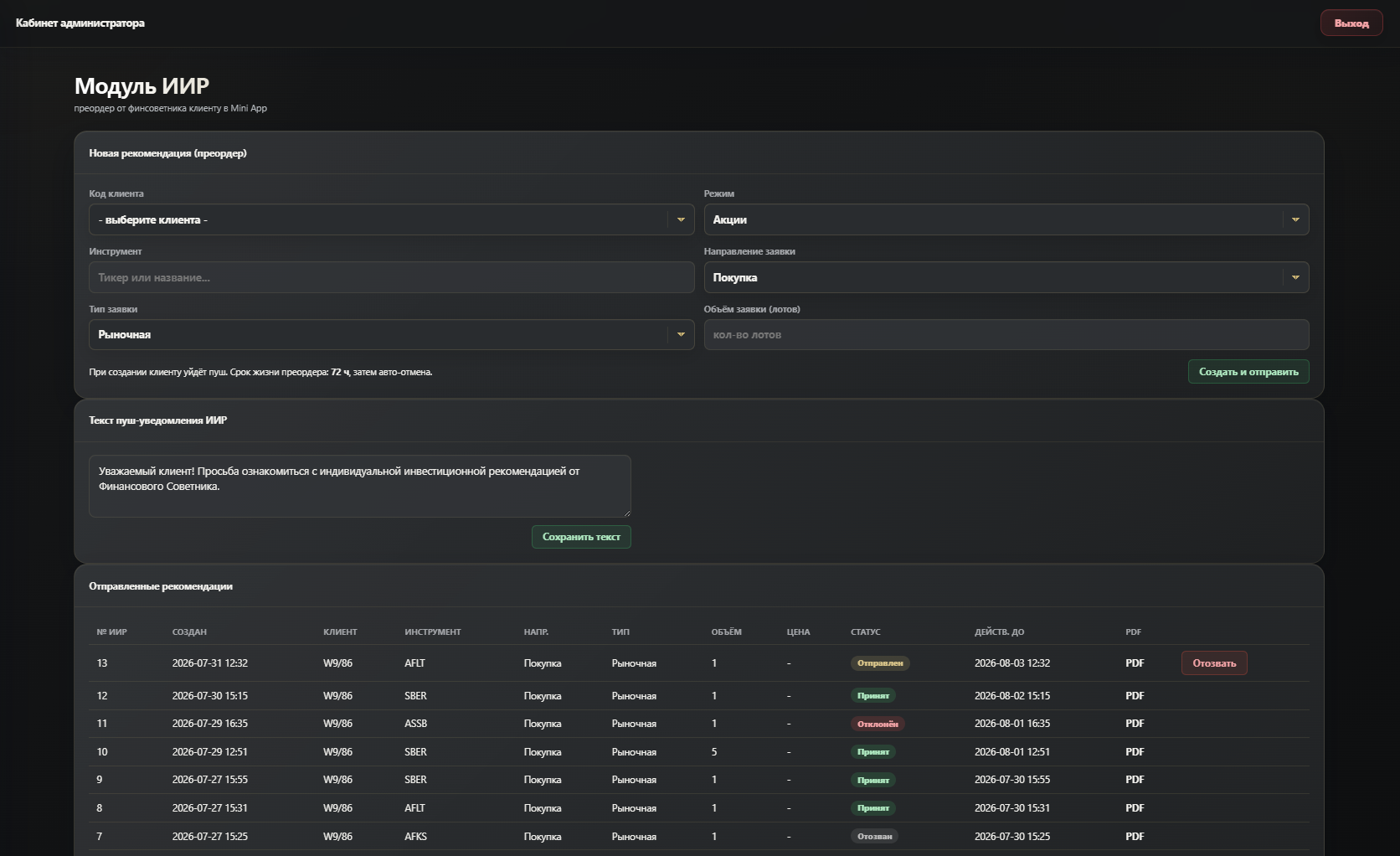Click into the push notification text area
This screenshot has height=856, width=1400.
(x=360, y=486)
